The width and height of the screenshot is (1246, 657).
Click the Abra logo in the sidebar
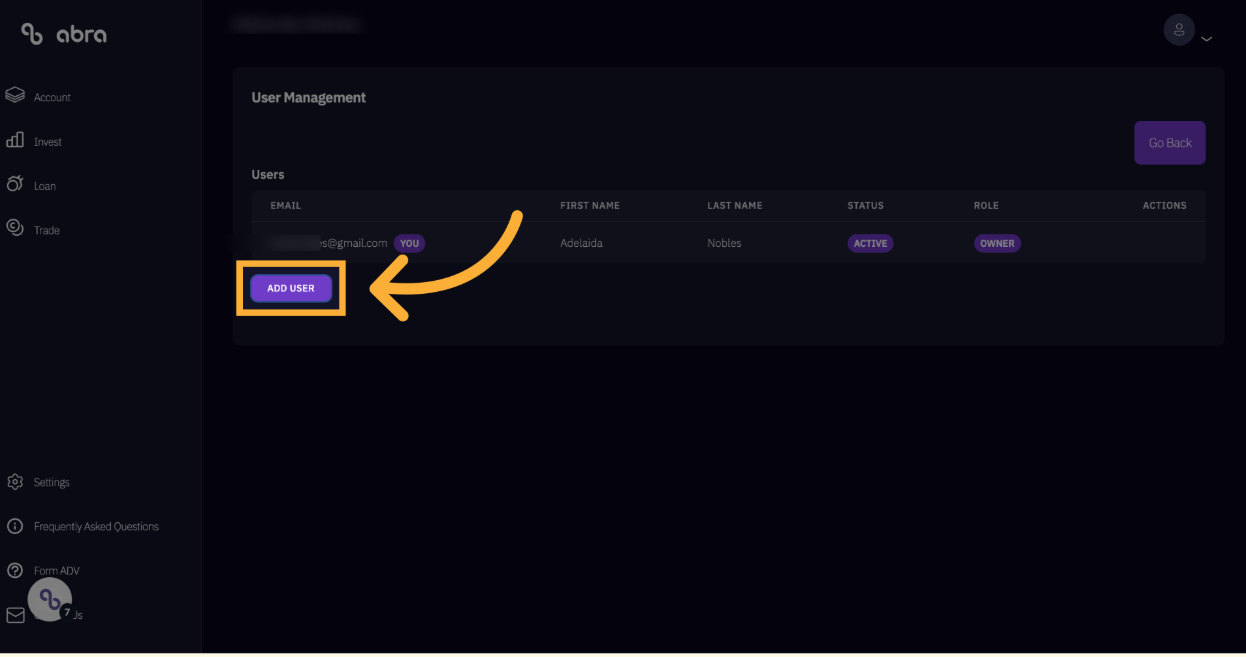tap(64, 34)
